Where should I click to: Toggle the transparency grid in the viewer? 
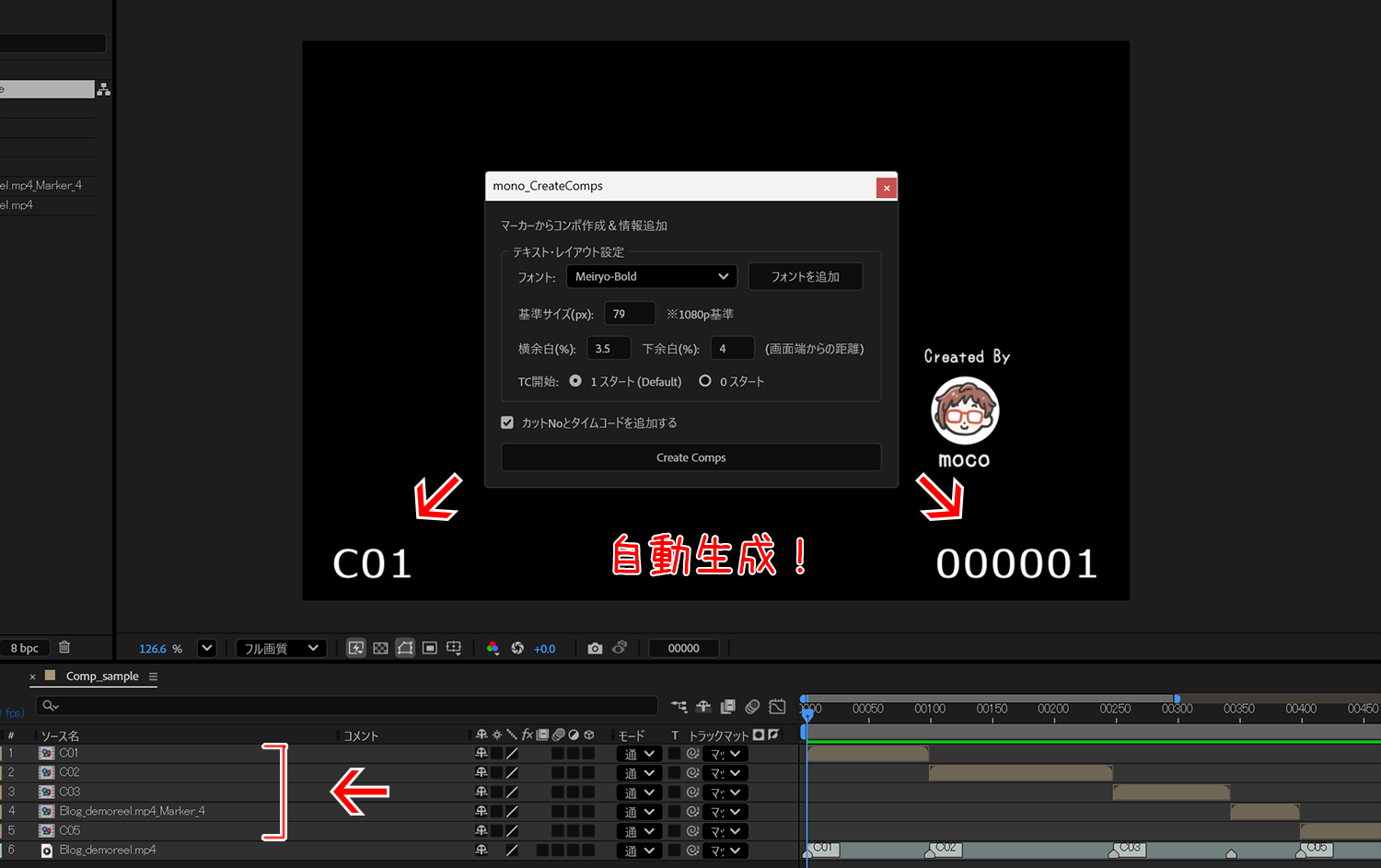[x=380, y=648]
